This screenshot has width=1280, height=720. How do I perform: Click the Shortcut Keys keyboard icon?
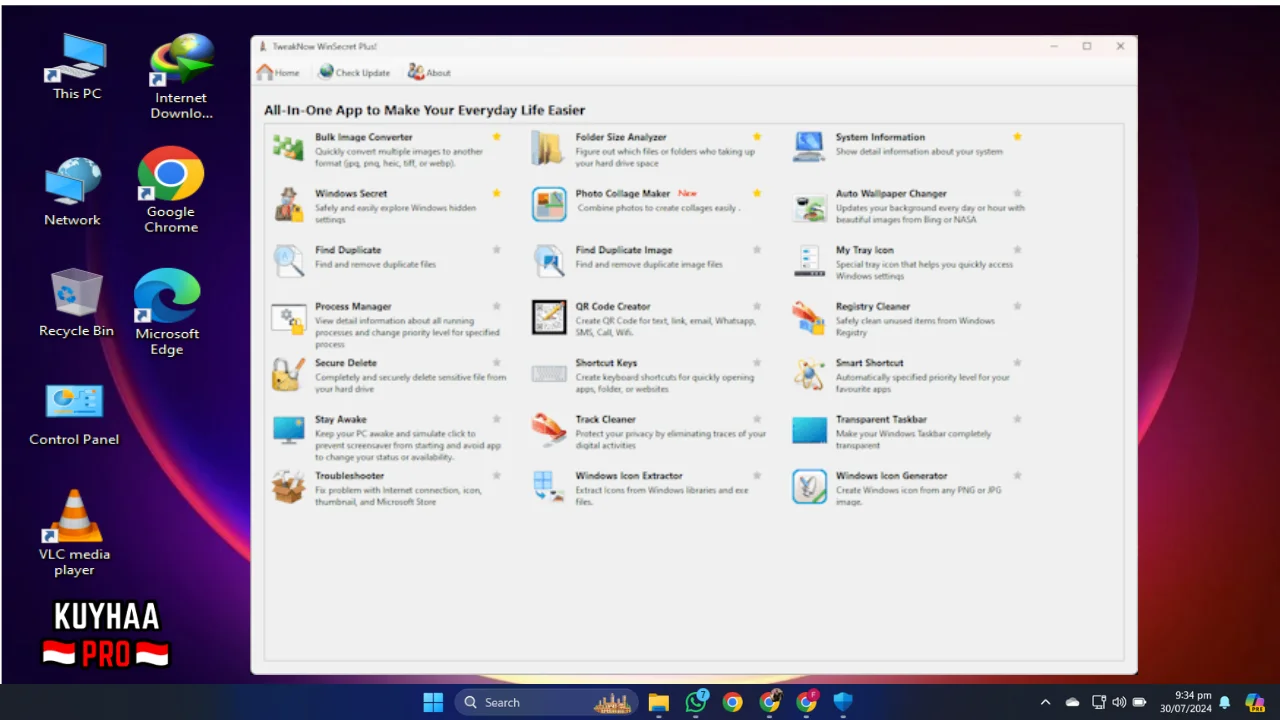(549, 373)
